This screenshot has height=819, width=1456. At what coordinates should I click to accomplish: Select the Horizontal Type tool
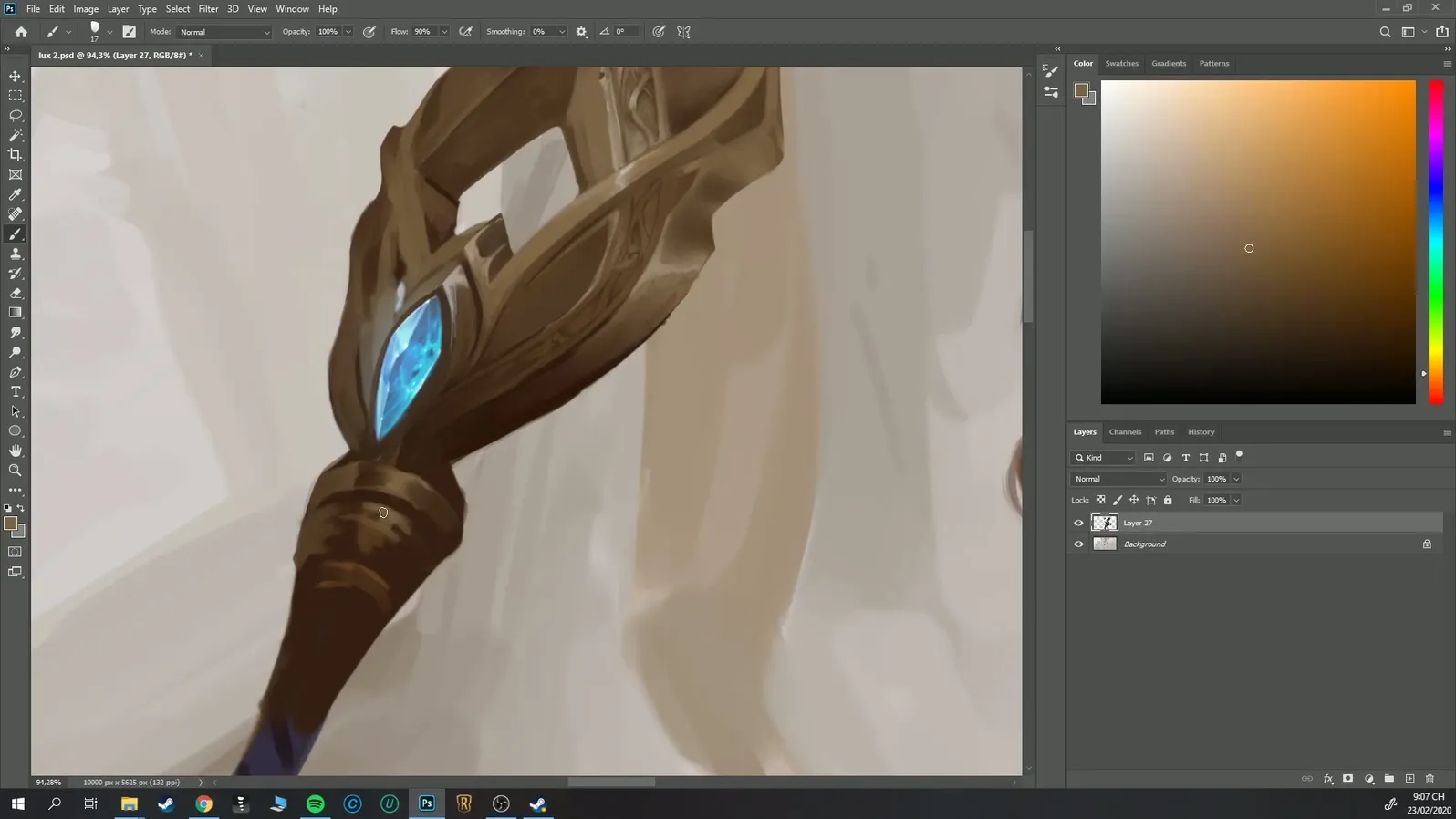coord(16,392)
